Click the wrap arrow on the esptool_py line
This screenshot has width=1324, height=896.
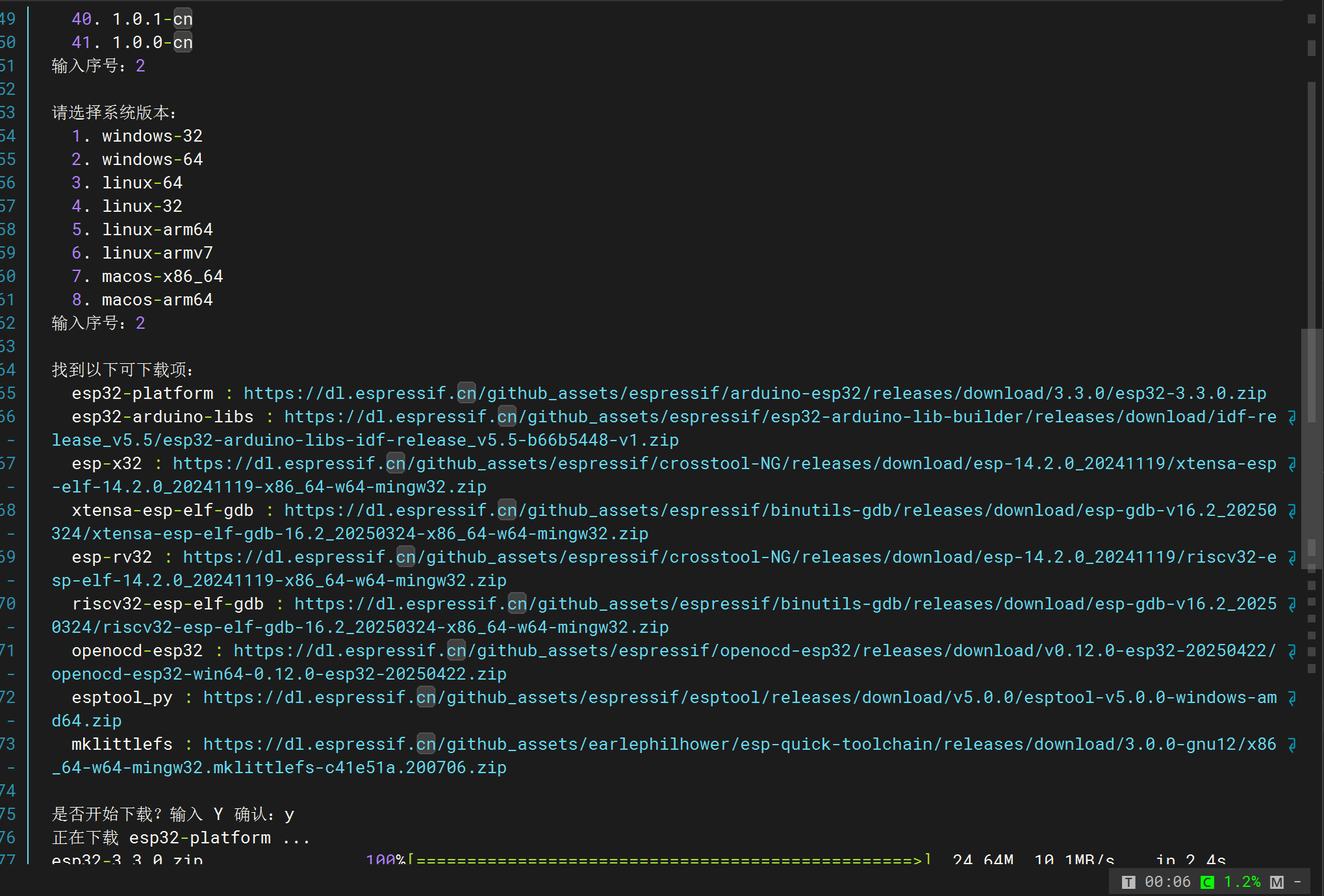[x=1292, y=698]
